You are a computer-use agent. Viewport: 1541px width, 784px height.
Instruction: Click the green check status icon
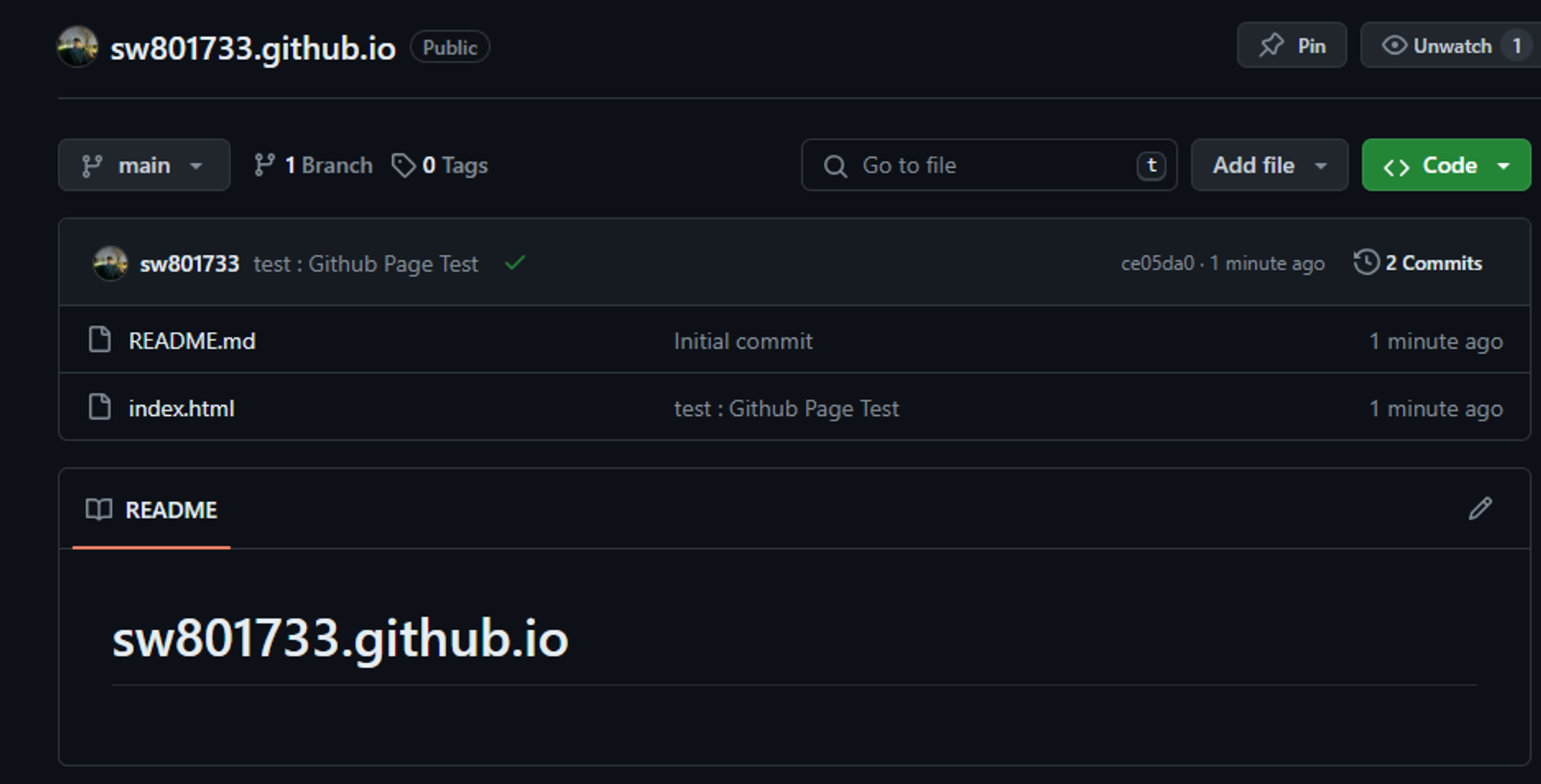coord(515,263)
